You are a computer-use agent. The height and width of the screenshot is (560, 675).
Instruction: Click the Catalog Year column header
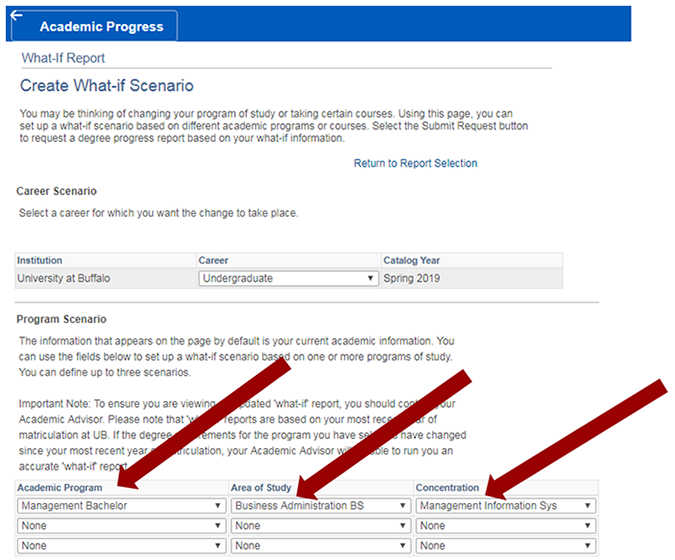(x=415, y=260)
